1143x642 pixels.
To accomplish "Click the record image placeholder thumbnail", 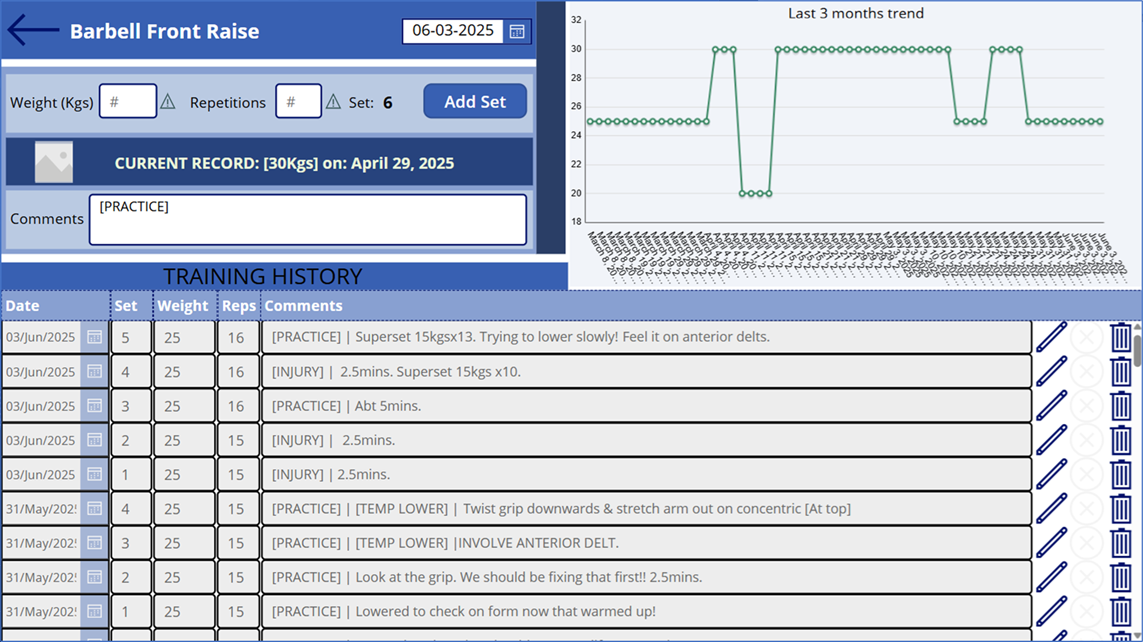I will 54,162.
